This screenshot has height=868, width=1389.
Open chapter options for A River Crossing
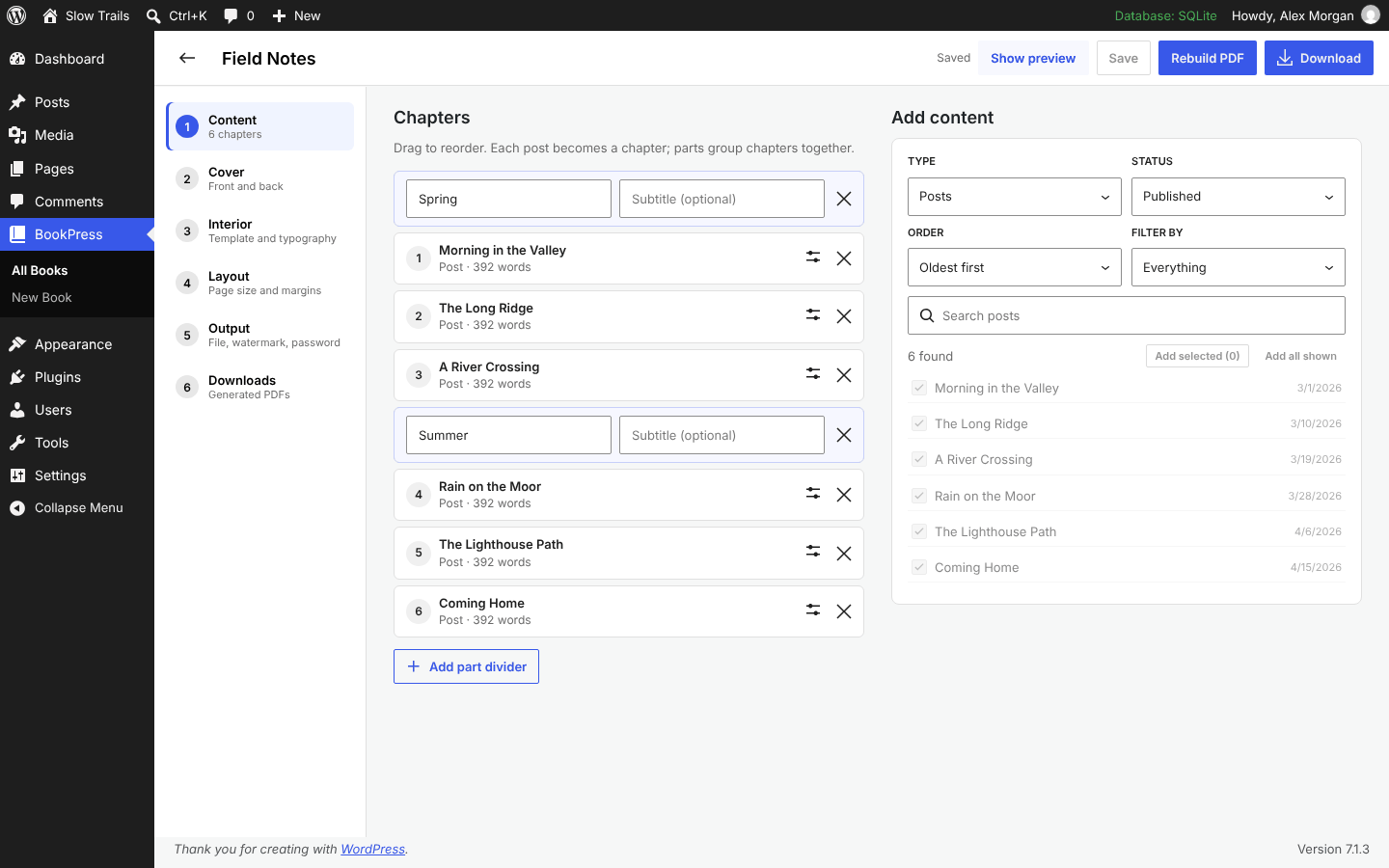(x=813, y=374)
